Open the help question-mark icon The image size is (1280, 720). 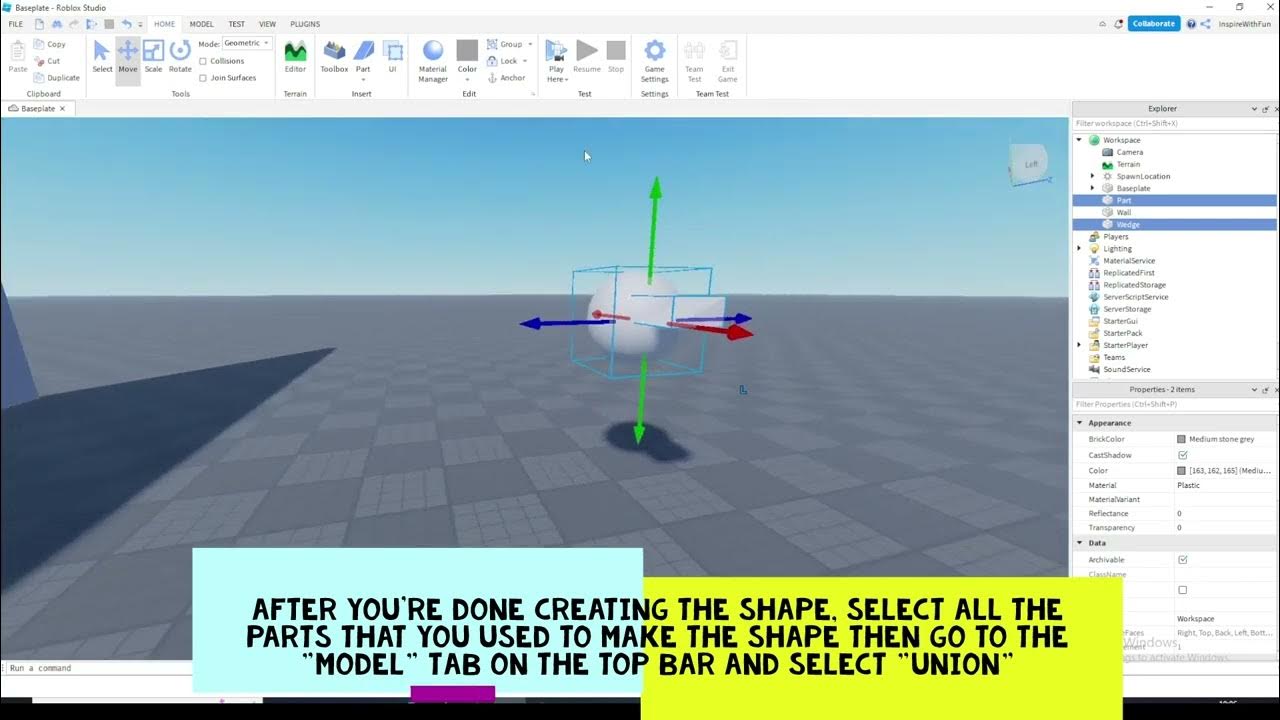tap(1191, 24)
